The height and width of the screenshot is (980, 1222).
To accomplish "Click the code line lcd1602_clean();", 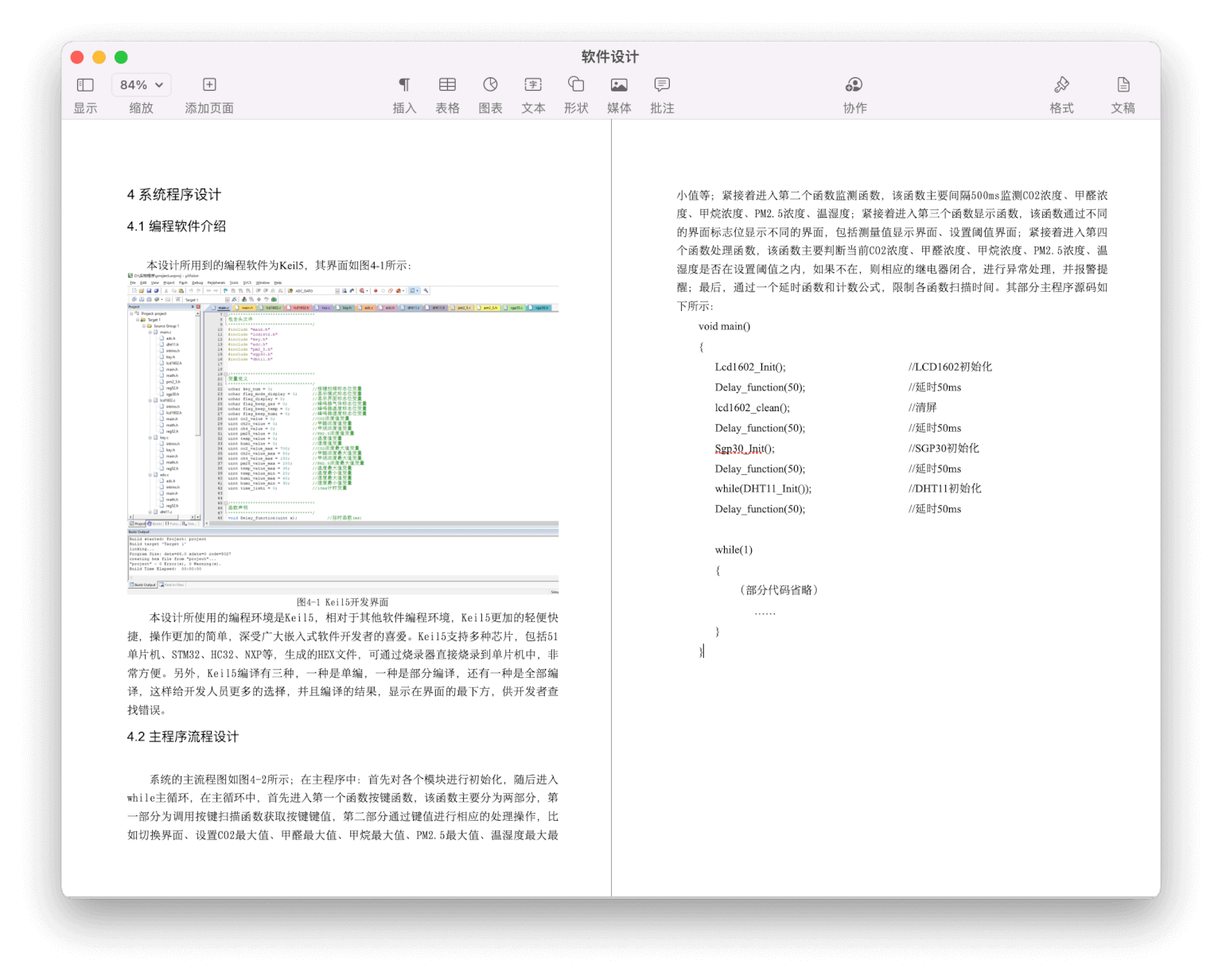I will click(753, 407).
